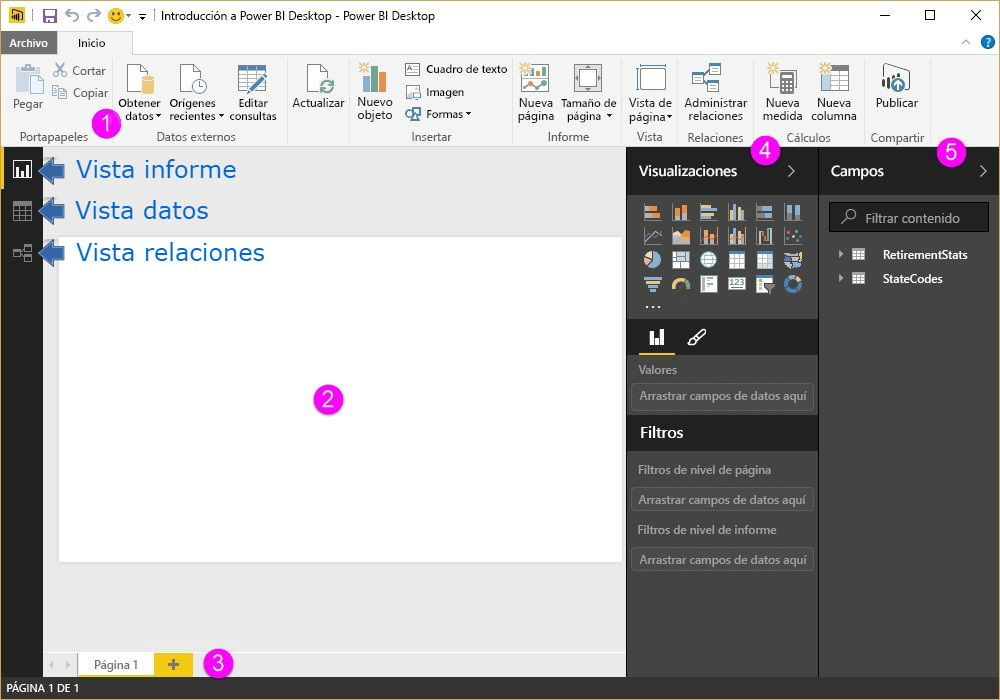Insert a Cuadro de texto
Viewport: 1000px width, 700px height.
point(457,69)
